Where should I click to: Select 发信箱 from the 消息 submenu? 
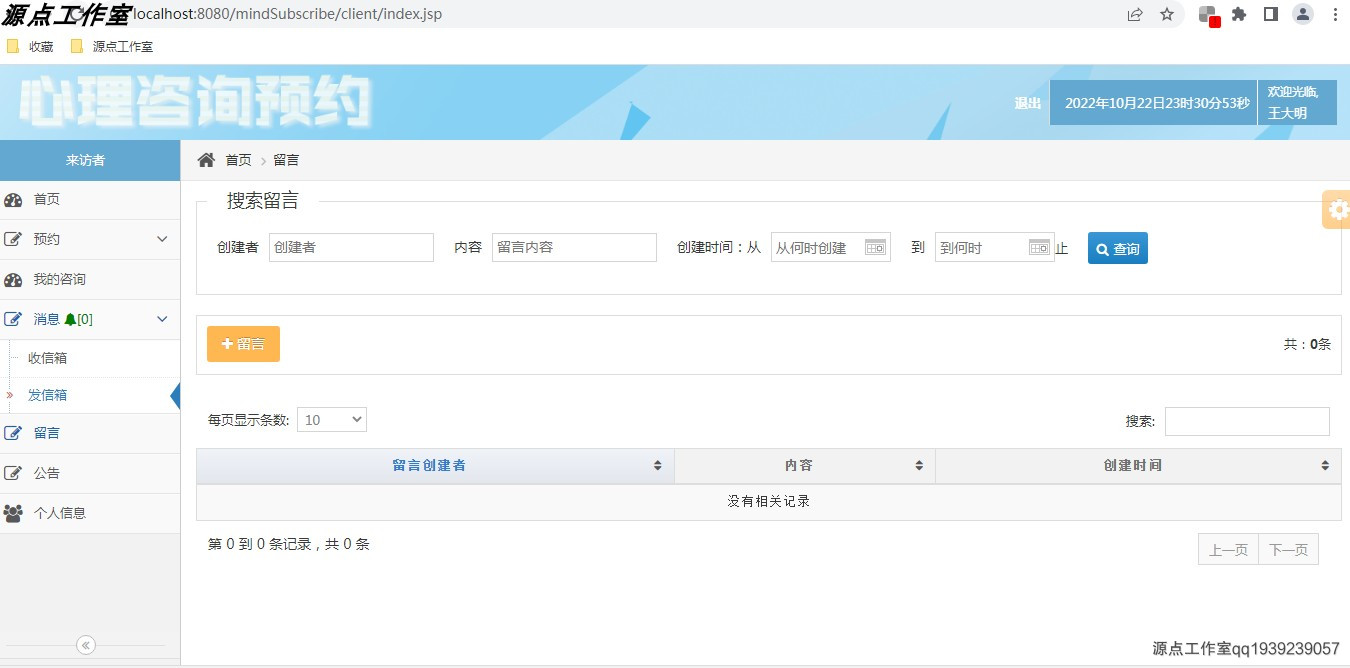coord(47,394)
